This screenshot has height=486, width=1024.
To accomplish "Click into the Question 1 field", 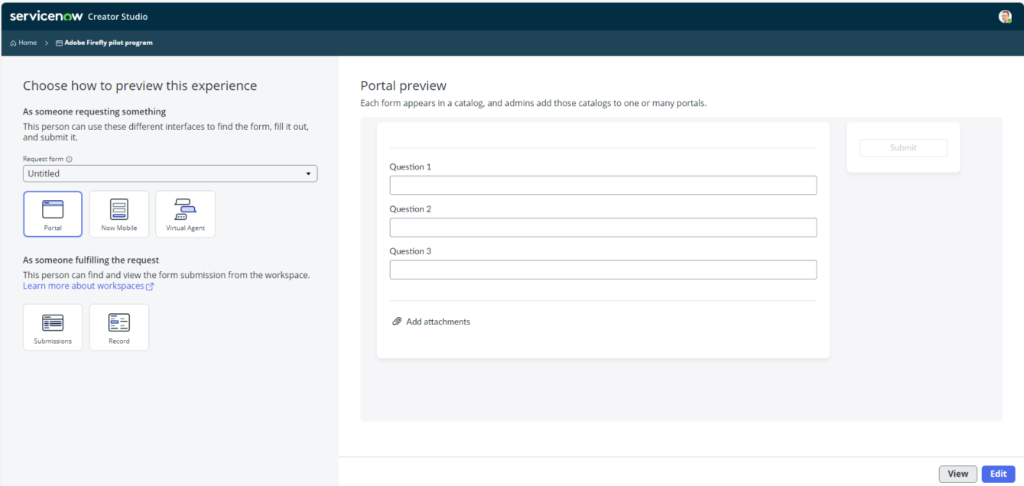I will coord(602,185).
